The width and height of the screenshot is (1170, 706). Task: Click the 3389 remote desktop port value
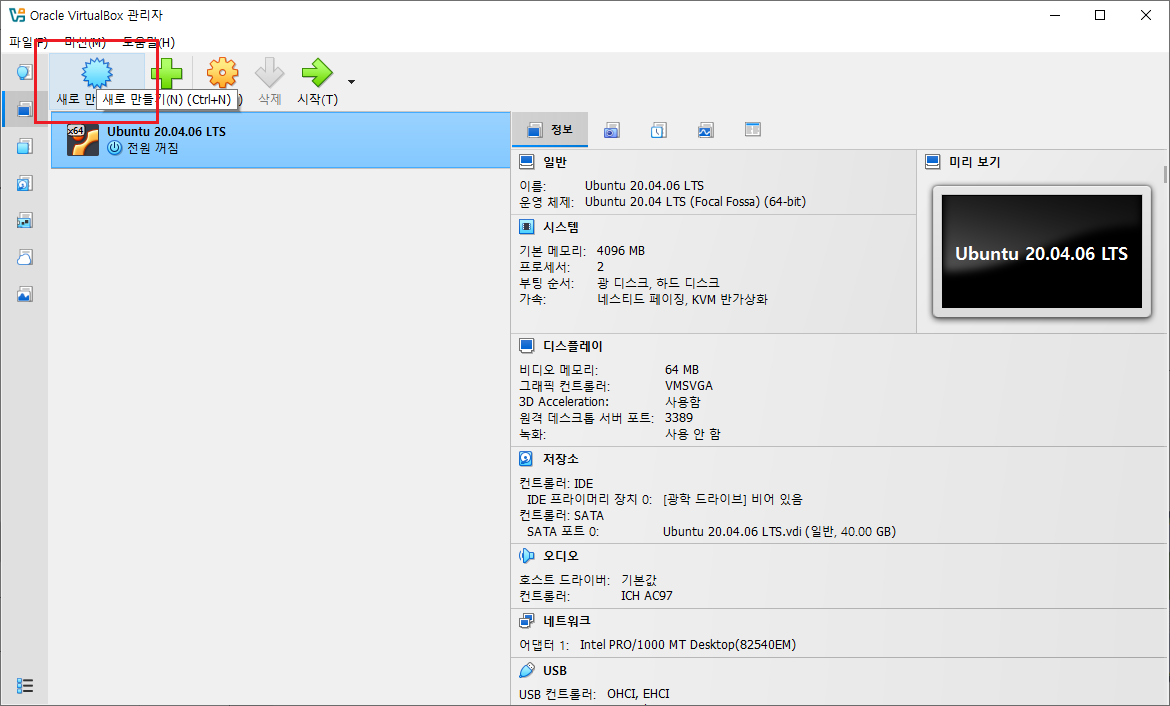[679, 418]
